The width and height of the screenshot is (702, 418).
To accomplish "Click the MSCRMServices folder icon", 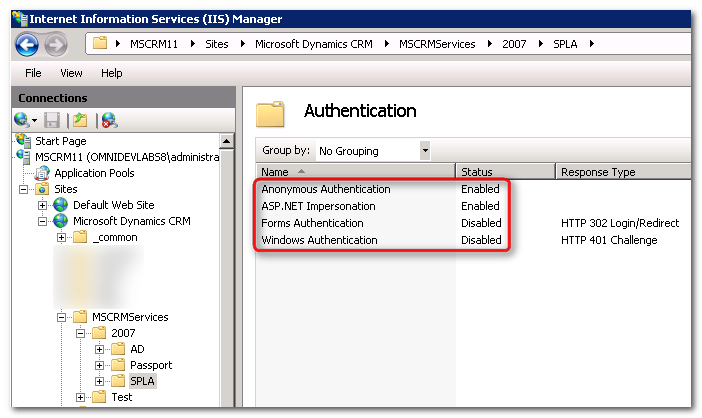I will tap(80, 317).
